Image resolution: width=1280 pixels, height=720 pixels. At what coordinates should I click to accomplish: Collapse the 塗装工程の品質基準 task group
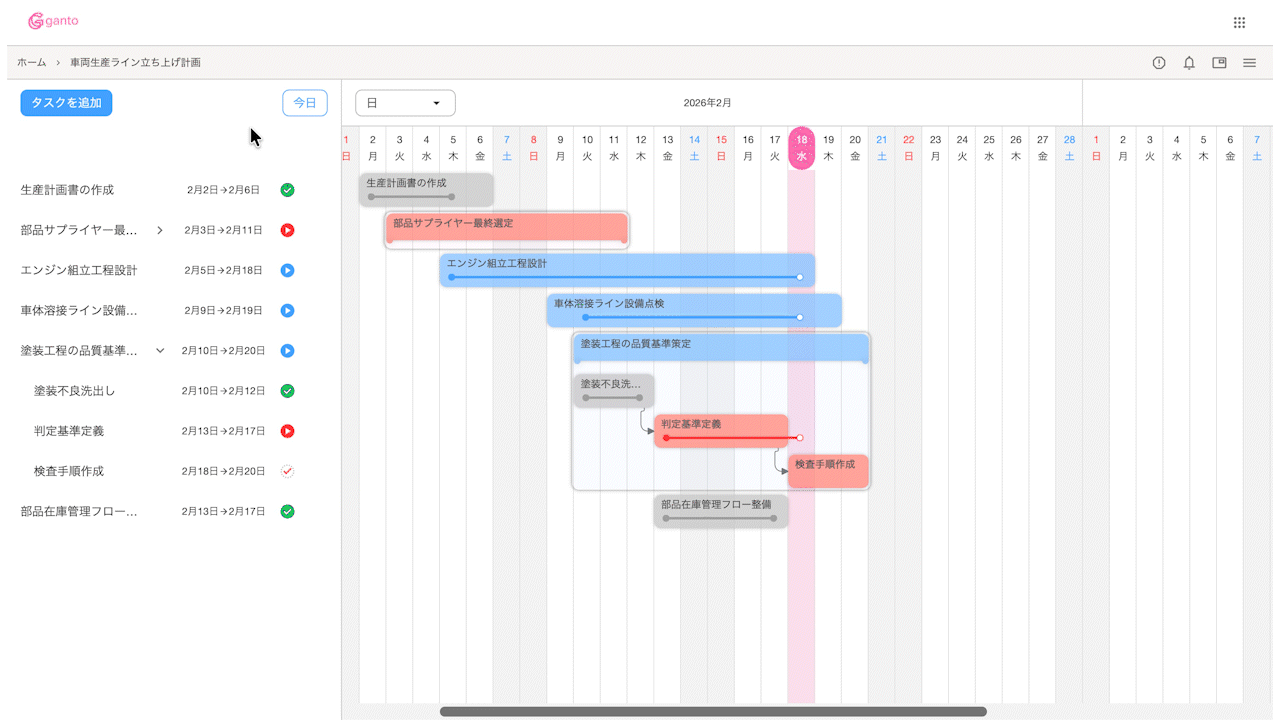tap(160, 351)
